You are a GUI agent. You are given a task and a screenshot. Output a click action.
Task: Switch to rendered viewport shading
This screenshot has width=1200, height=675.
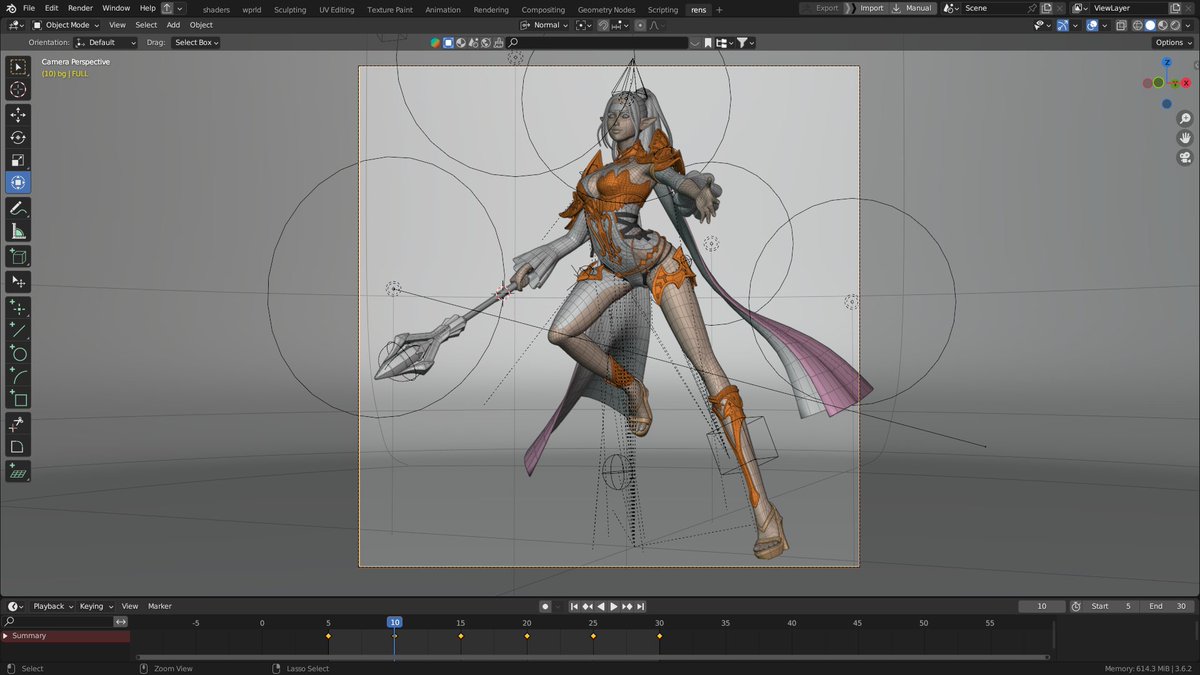point(1176,25)
